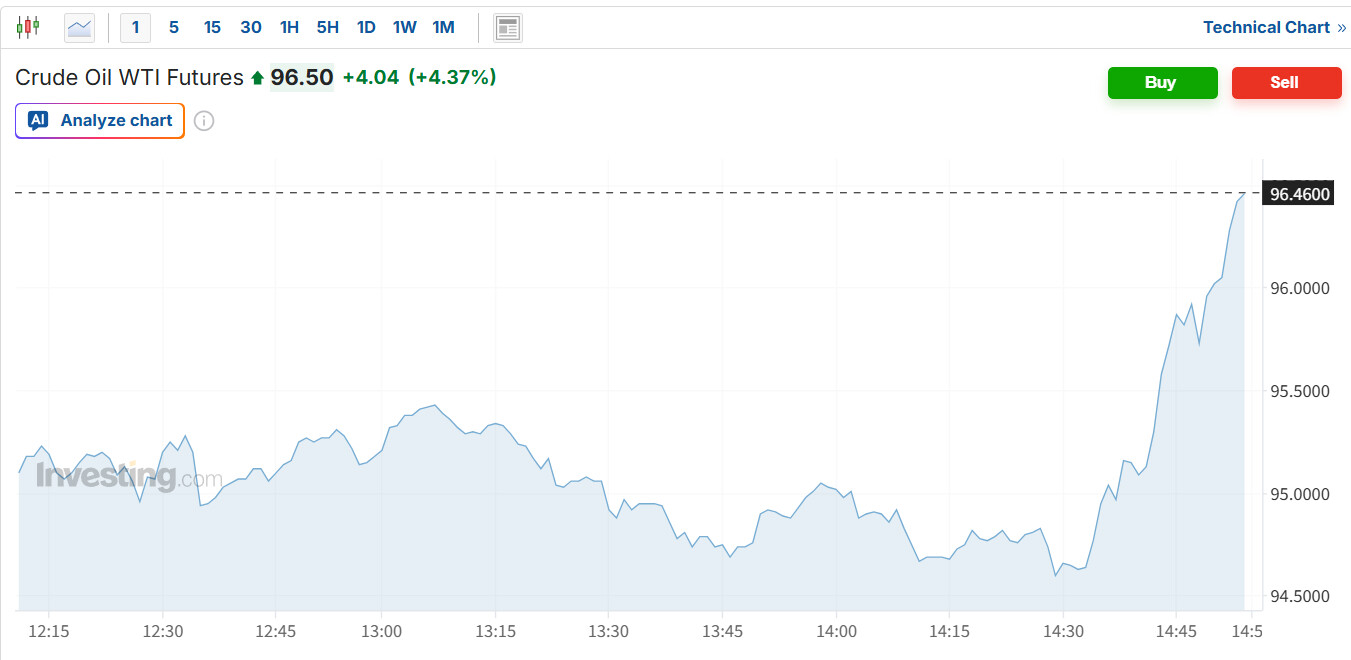Choose the 1D timeframe
The width and height of the screenshot is (1351, 660).
click(x=366, y=27)
